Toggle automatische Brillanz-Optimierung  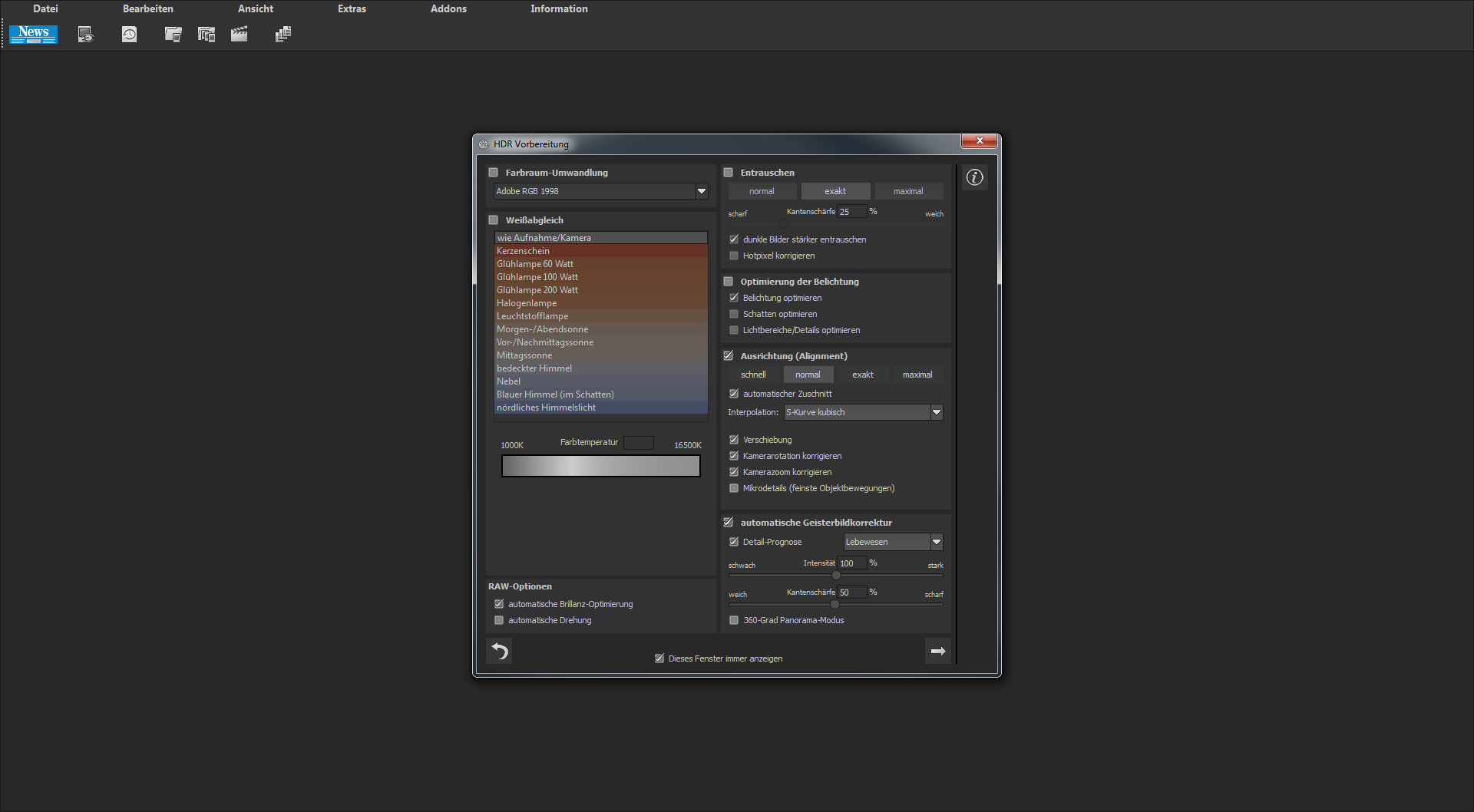tap(499, 604)
